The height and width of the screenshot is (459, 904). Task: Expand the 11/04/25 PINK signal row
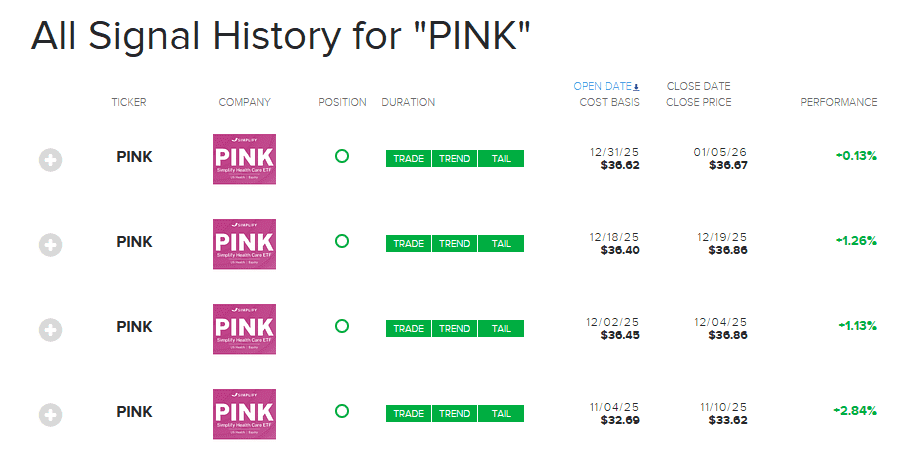tap(51, 415)
